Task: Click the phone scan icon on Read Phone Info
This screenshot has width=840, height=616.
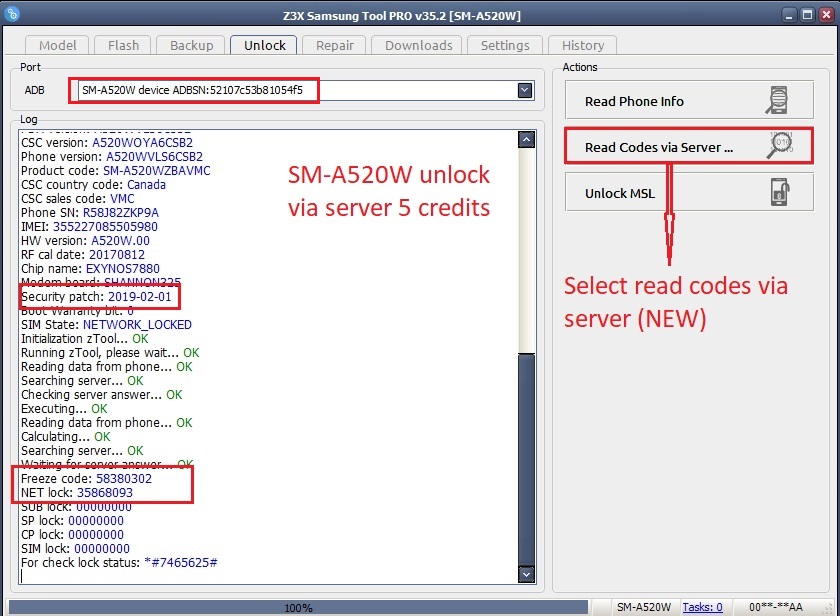Action: (x=777, y=100)
